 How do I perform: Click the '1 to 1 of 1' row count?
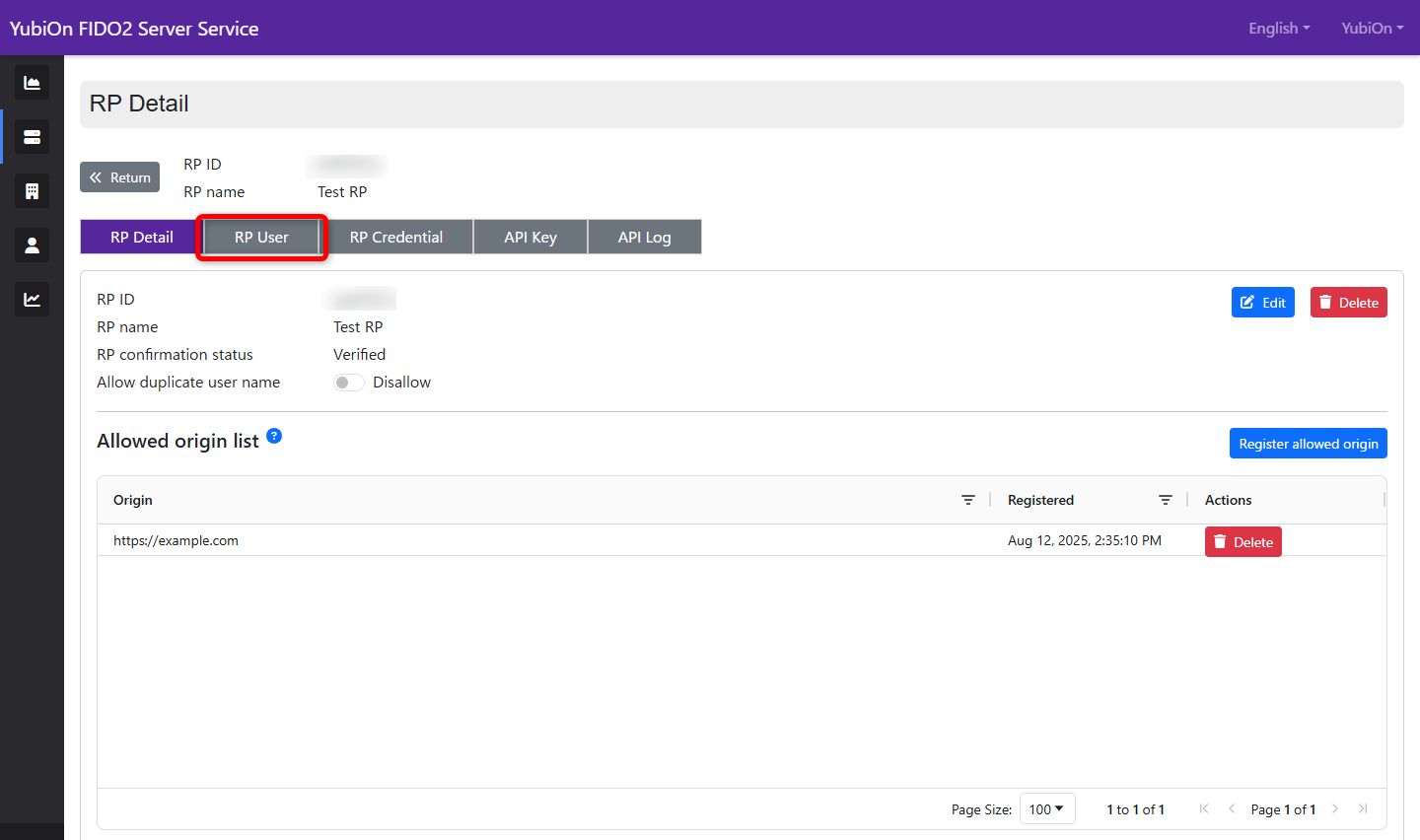[1136, 809]
